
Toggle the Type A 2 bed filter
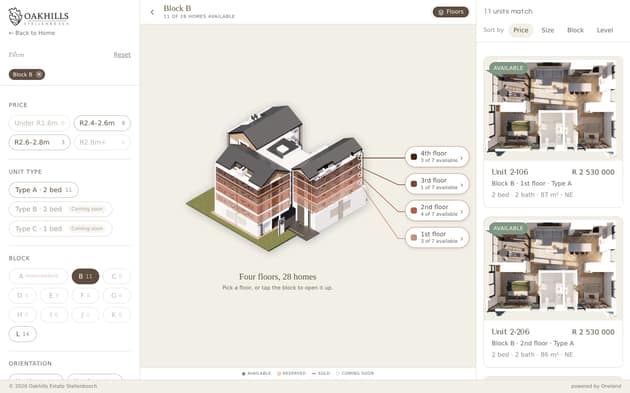pos(43,190)
